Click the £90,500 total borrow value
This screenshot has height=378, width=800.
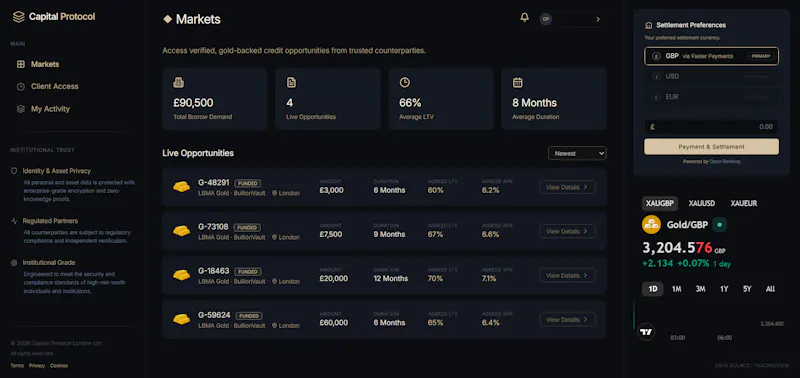pos(193,103)
